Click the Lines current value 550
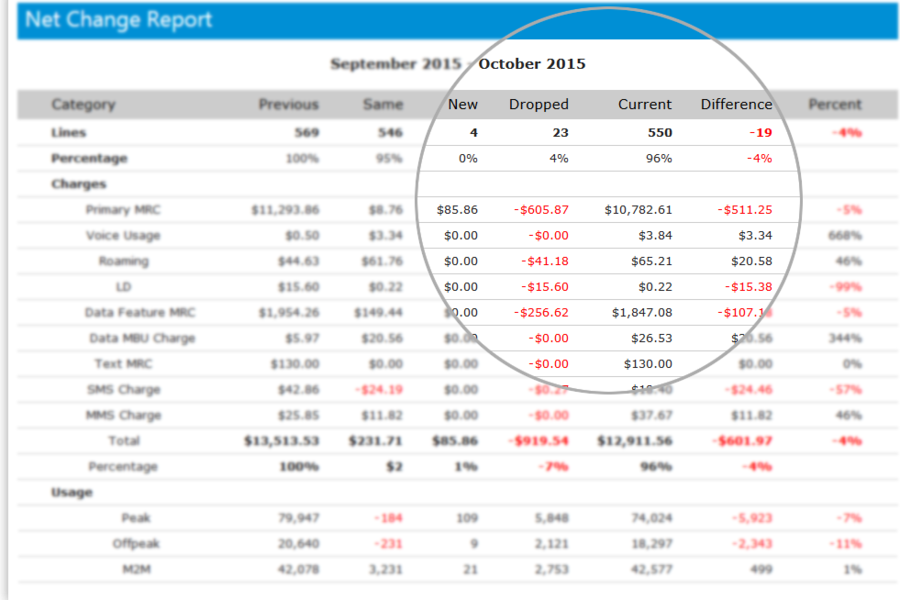The width and height of the screenshot is (900, 600). tap(660, 133)
